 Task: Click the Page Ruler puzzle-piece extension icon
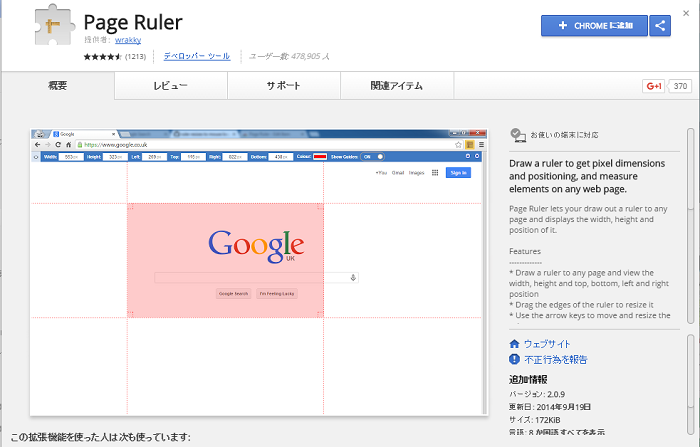(x=54, y=25)
